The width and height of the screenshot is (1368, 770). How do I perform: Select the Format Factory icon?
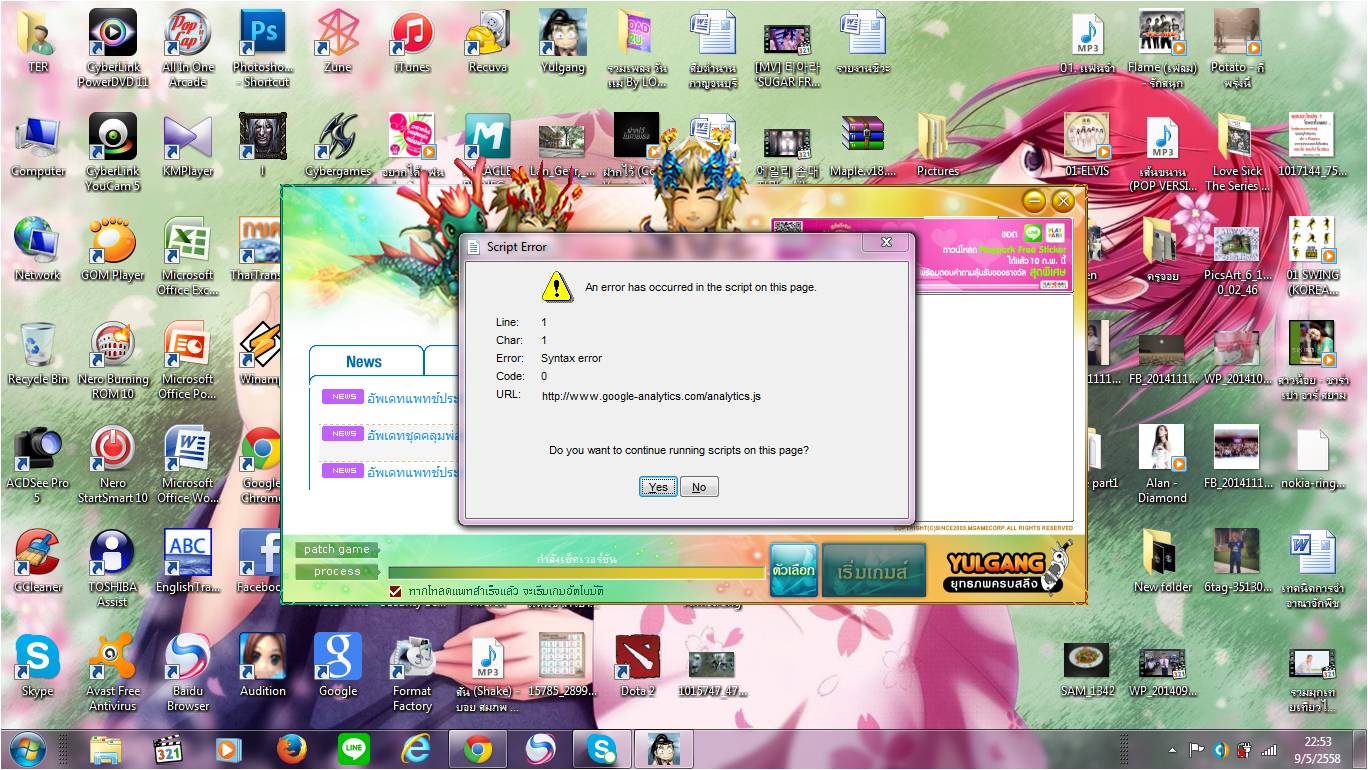point(412,672)
